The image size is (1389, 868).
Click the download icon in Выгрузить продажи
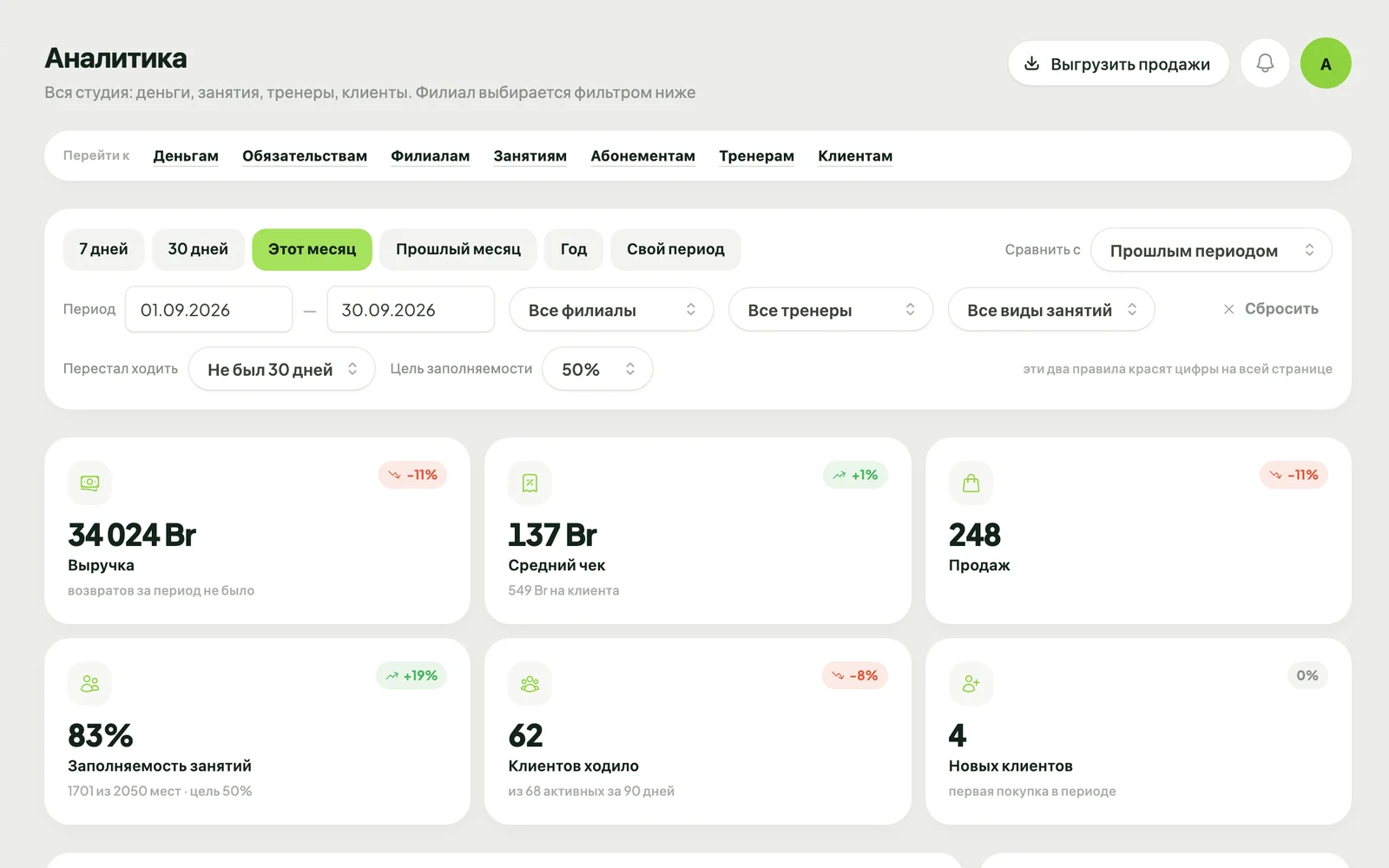[1031, 63]
